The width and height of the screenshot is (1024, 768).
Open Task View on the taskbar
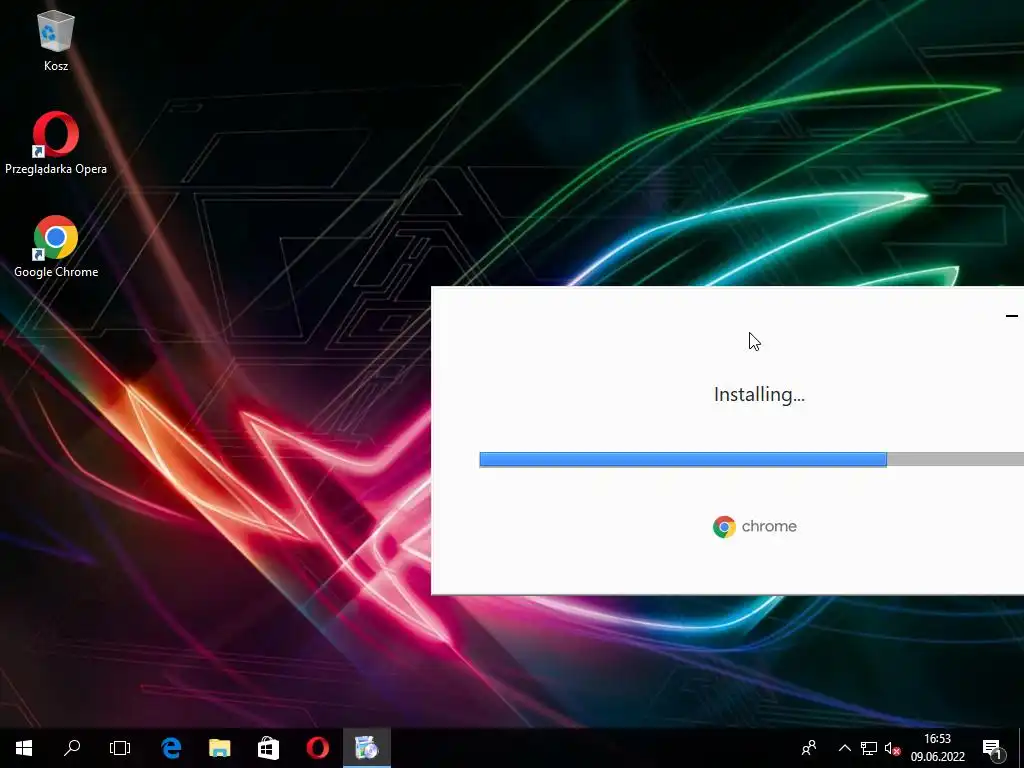click(x=120, y=748)
